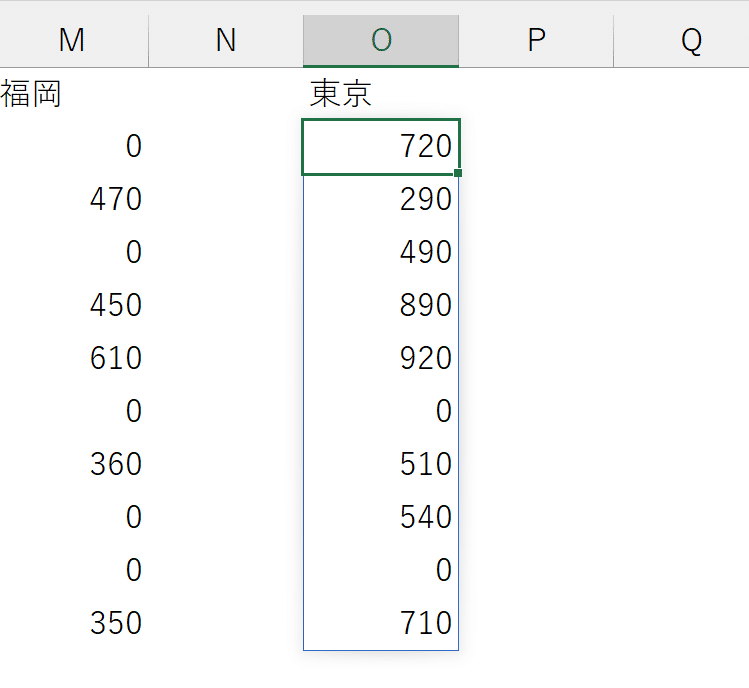Select column N header
Viewport: 749px width, 688px height.
point(226,41)
